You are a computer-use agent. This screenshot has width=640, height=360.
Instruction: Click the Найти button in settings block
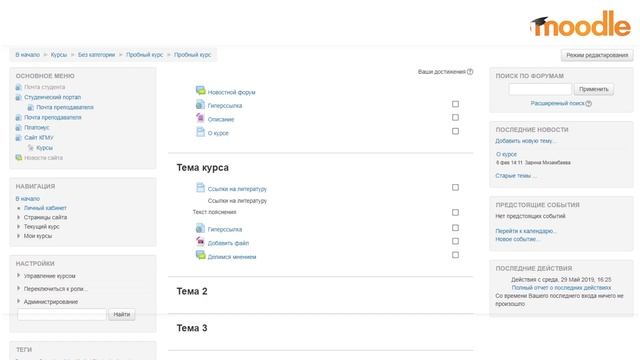click(x=122, y=314)
